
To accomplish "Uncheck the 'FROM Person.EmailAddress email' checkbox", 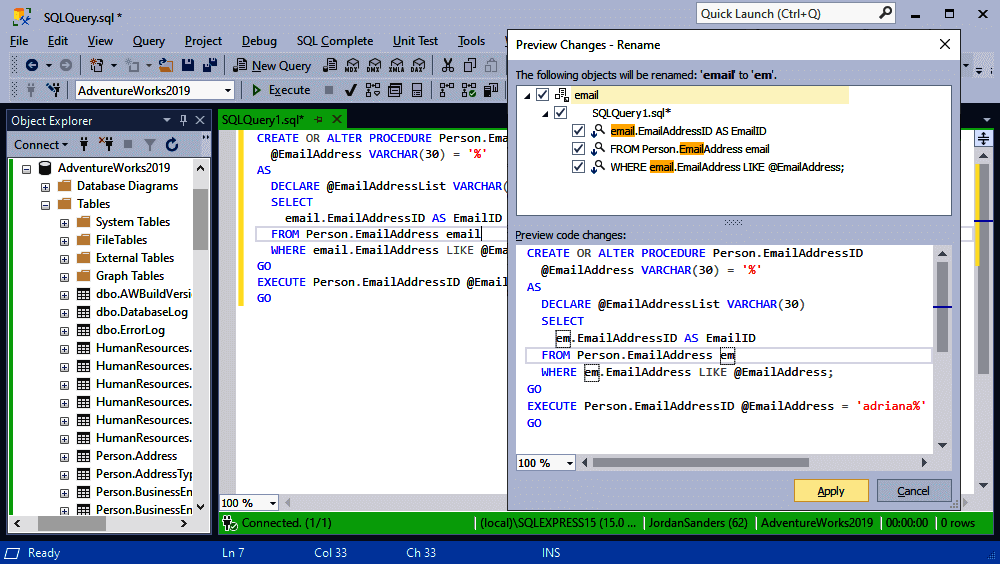I will (578, 149).
